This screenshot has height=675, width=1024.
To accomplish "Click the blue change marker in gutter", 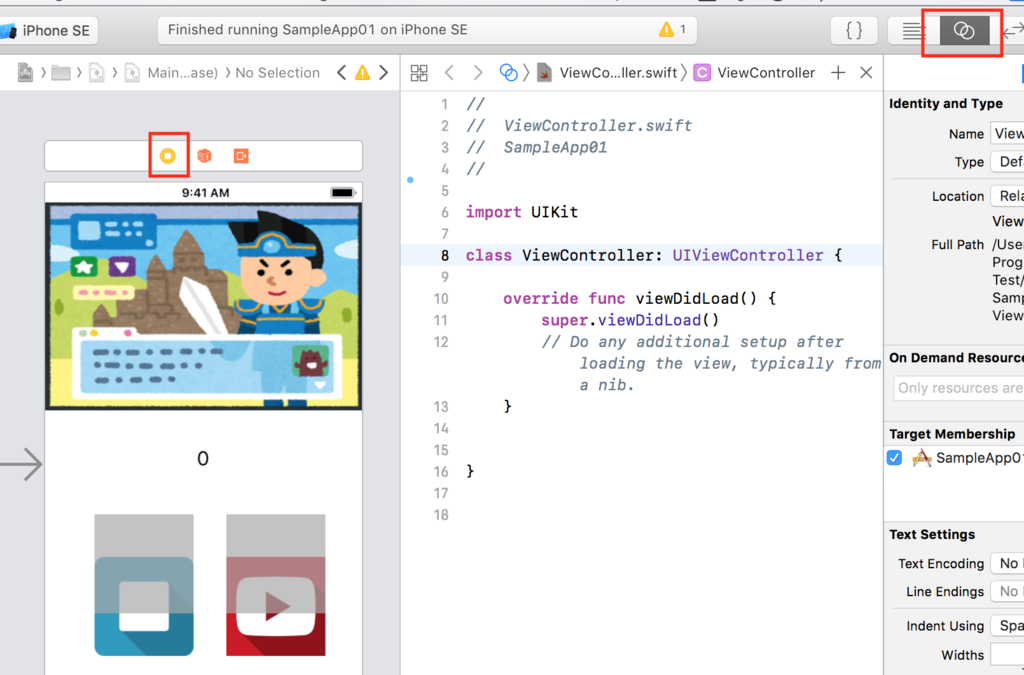I will [410, 180].
